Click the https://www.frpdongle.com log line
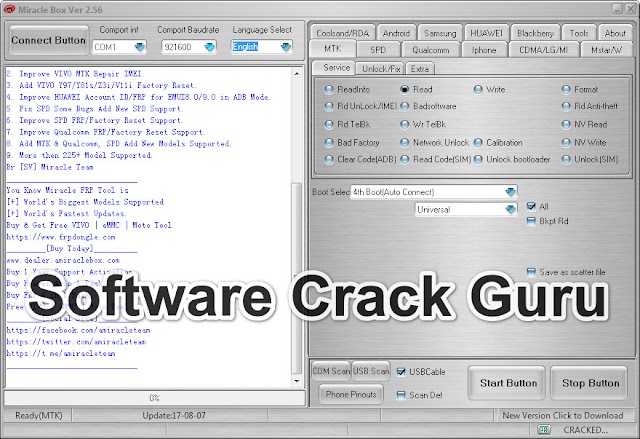640x439 pixels. [61, 237]
